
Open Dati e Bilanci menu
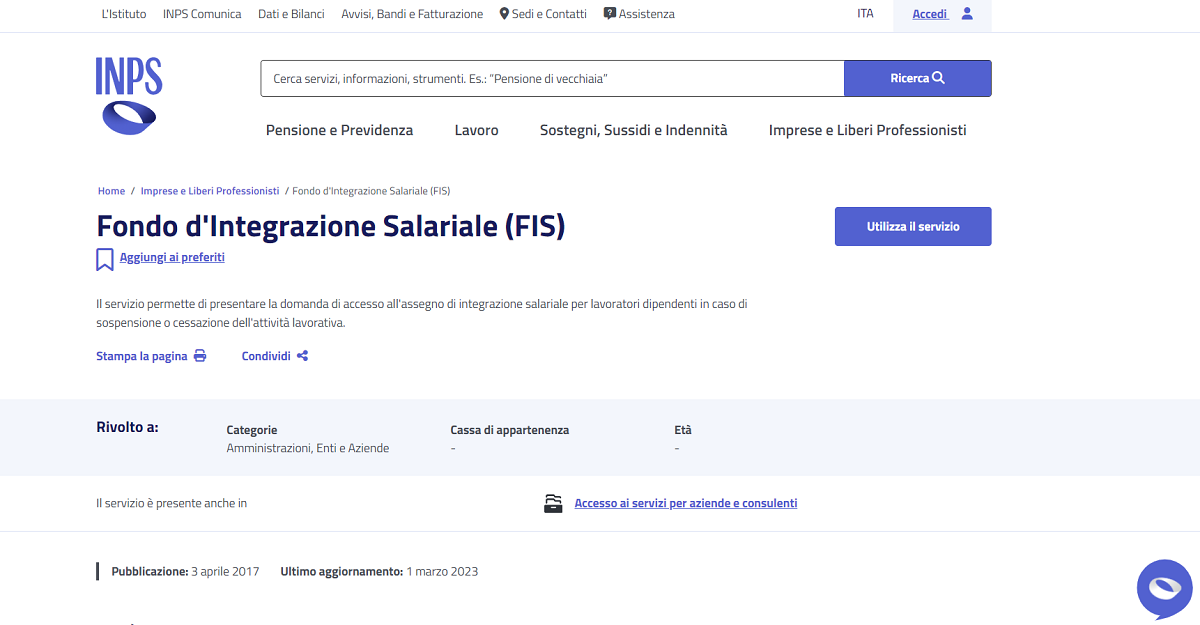click(291, 14)
